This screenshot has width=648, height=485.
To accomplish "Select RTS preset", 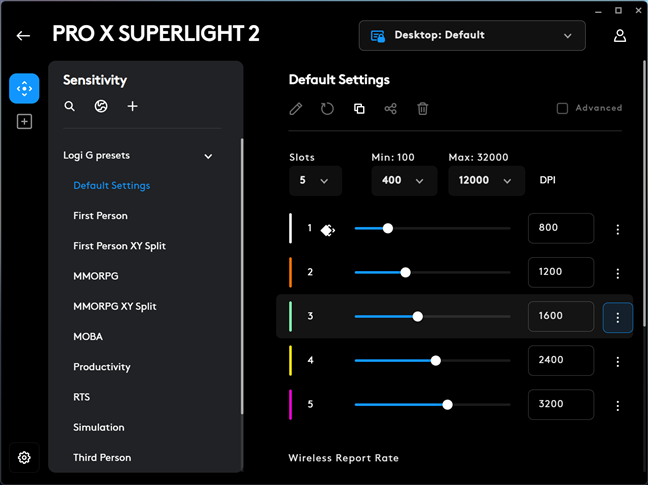I will [x=81, y=397].
